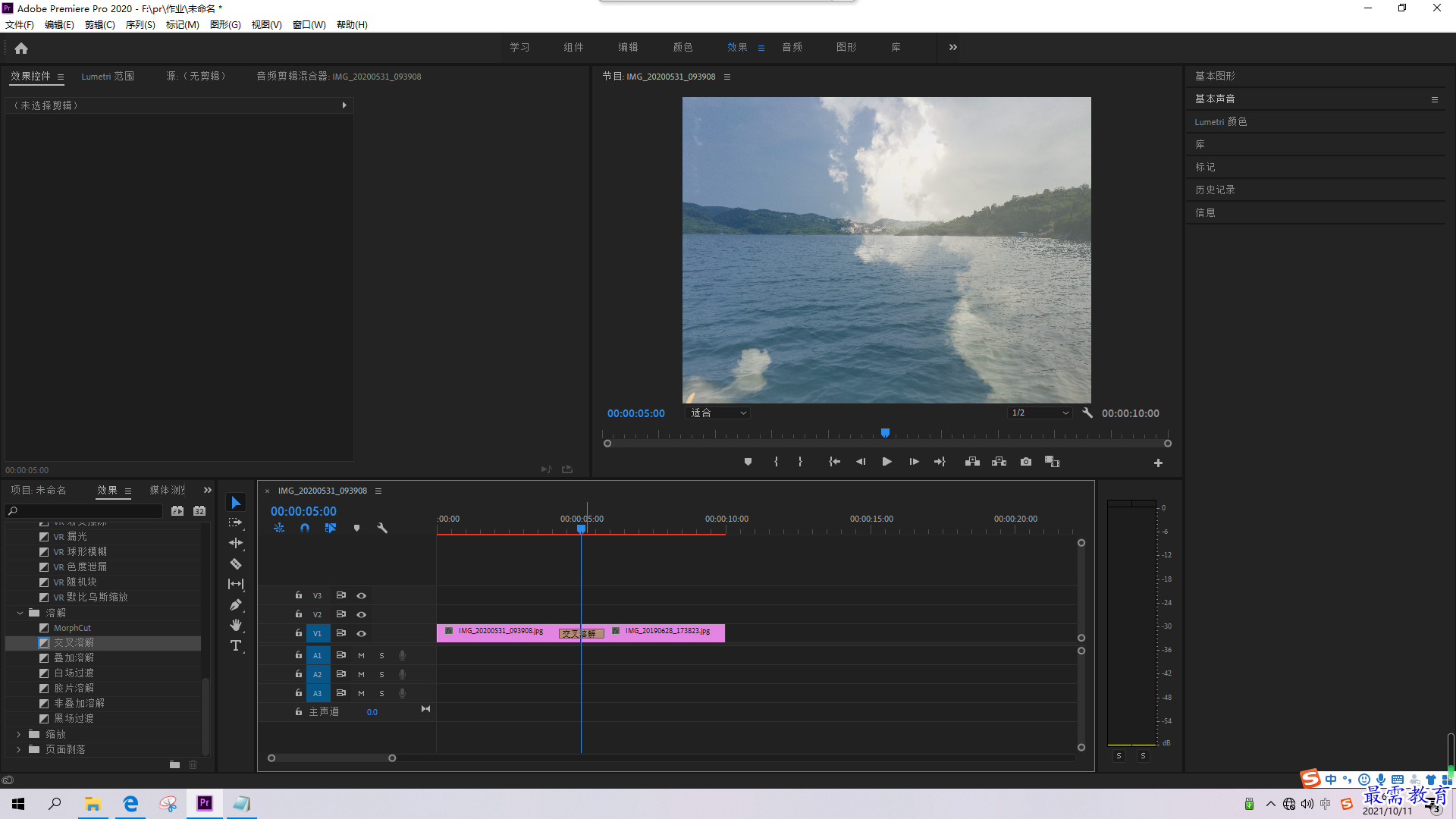Click the Extract button
The image size is (1456, 819).
pos(999,462)
